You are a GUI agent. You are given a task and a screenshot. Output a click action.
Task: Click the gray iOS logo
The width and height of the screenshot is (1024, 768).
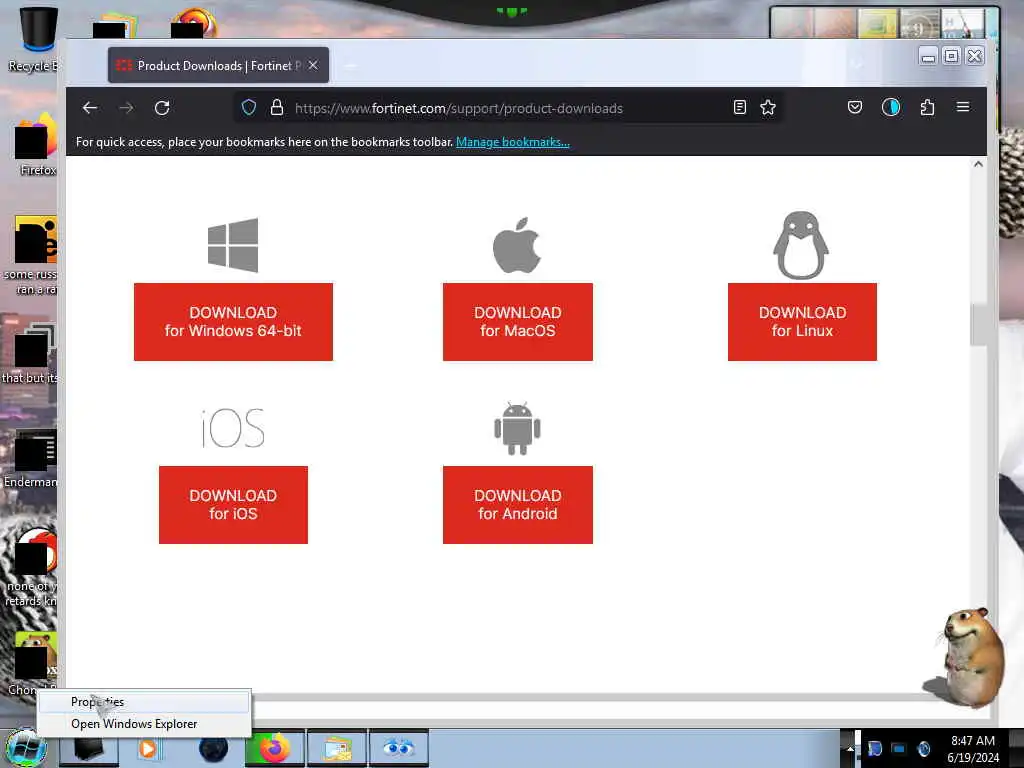point(233,429)
